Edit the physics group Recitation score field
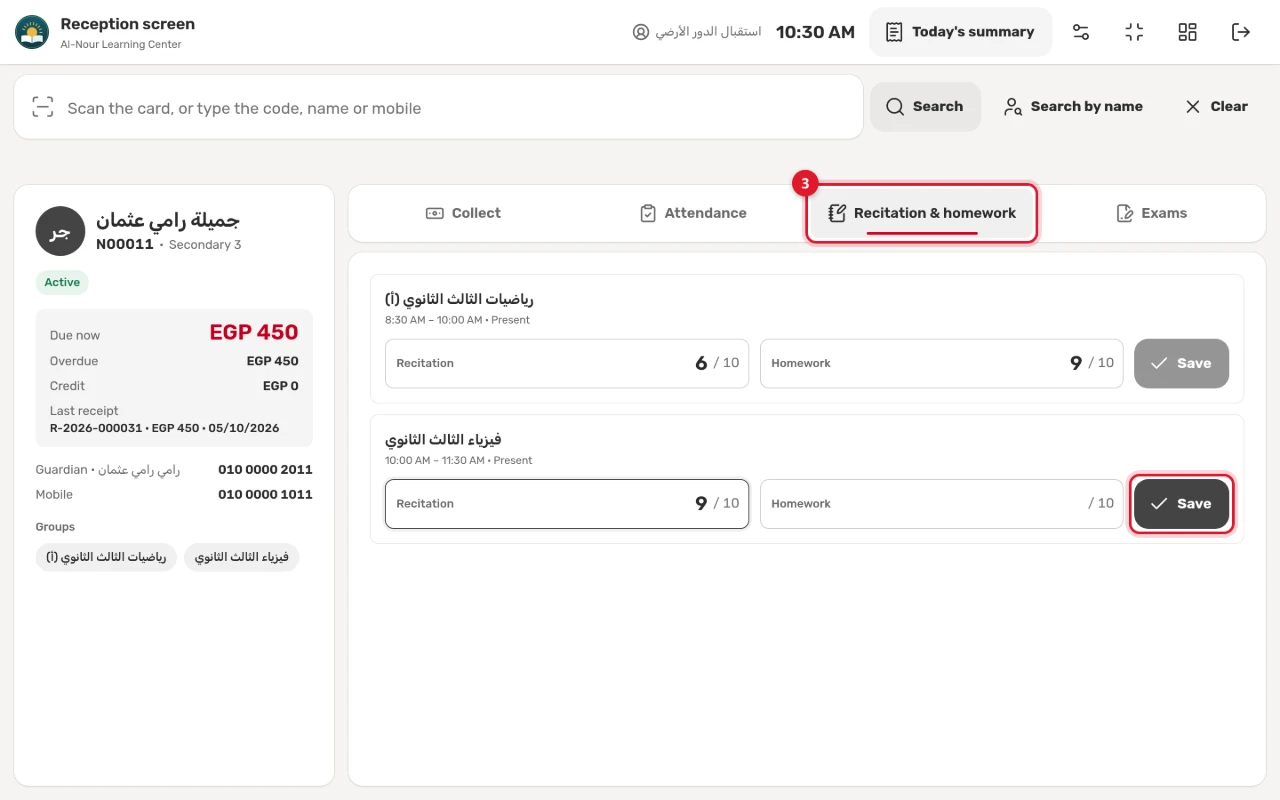Screen dimensions: 1280x800 point(567,504)
